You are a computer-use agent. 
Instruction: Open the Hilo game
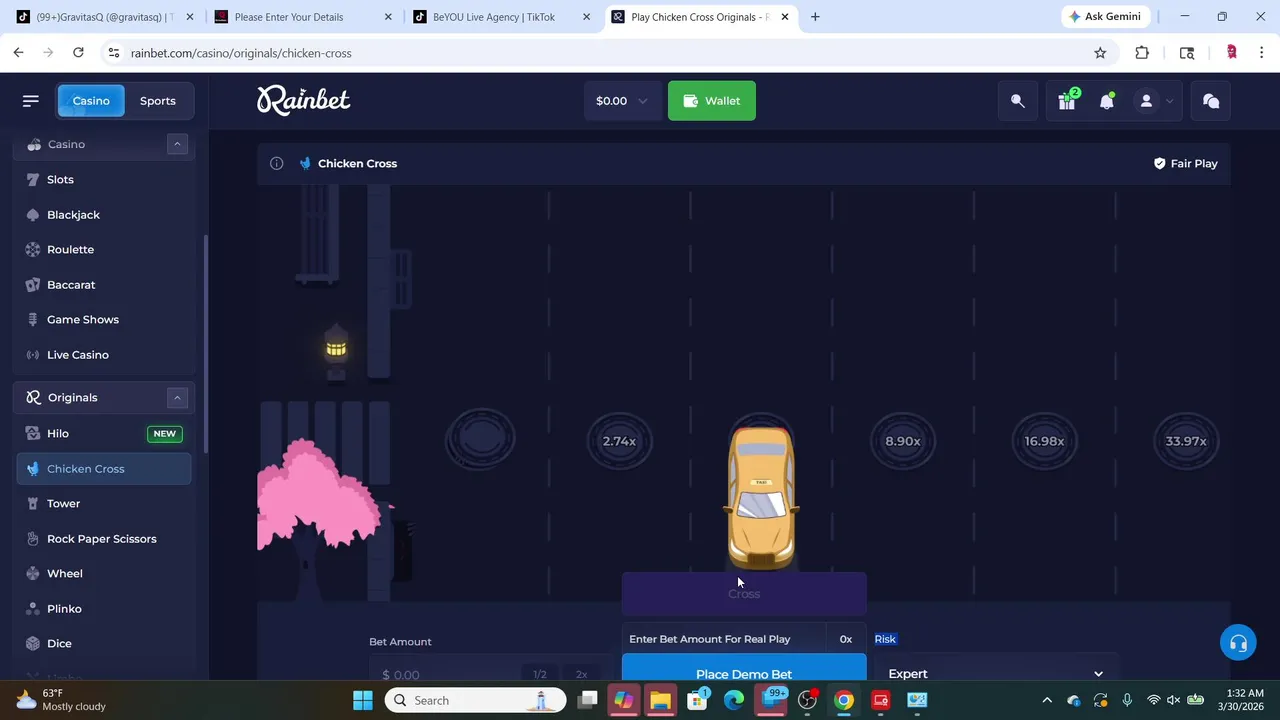(x=104, y=433)
